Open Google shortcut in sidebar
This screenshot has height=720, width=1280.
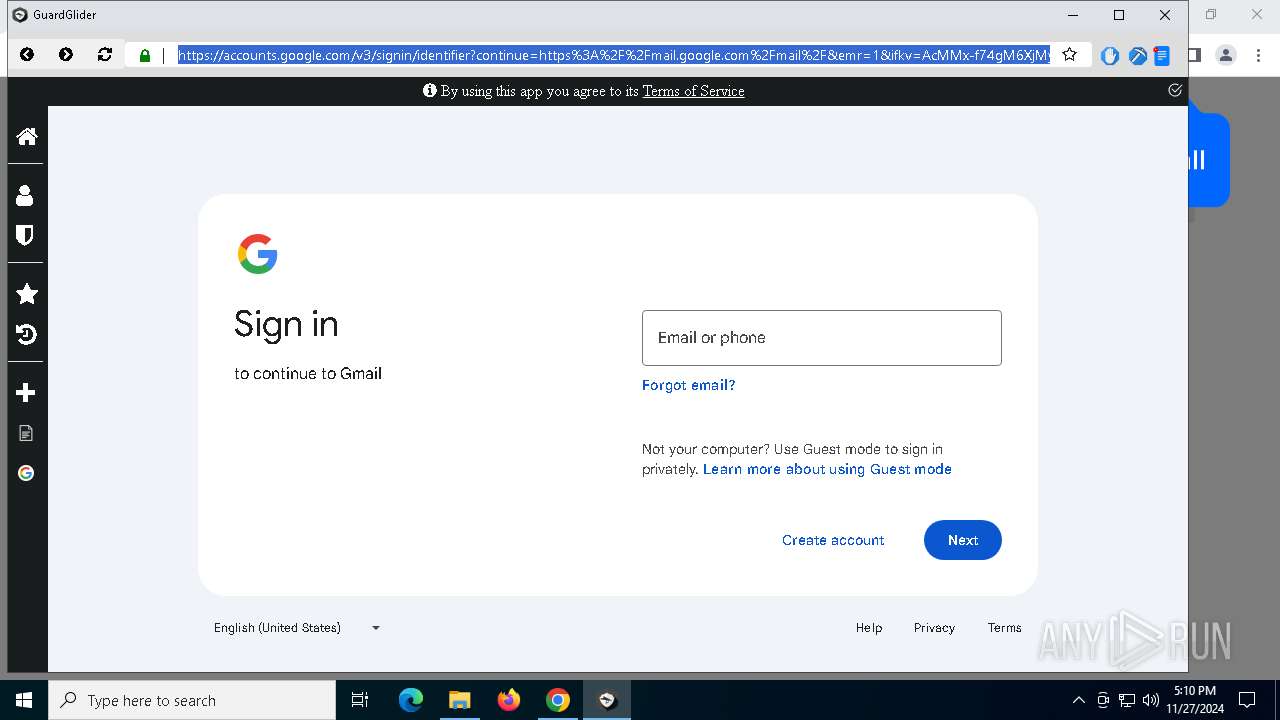[26, 473]
